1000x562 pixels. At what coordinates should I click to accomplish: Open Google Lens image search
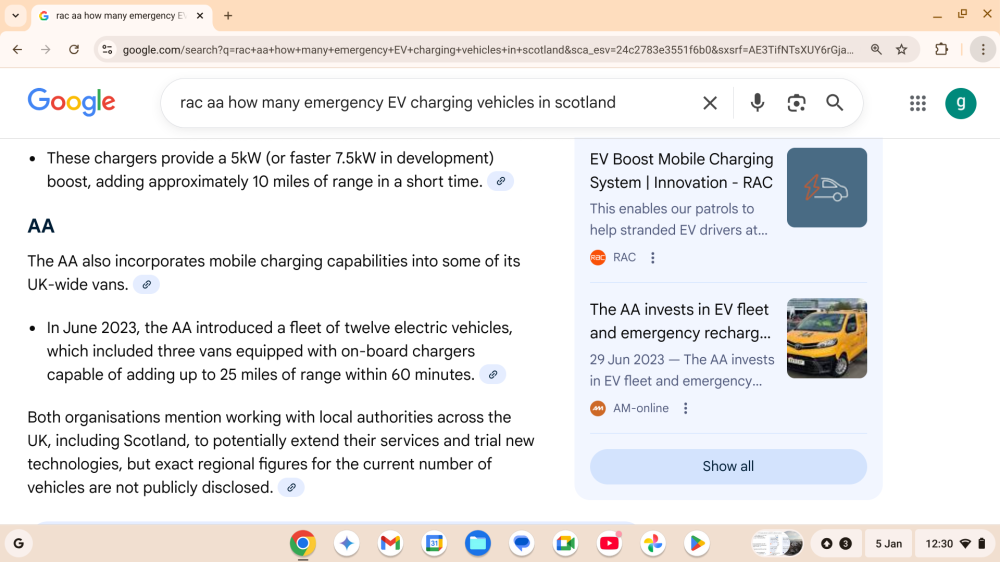click(796, 103)
